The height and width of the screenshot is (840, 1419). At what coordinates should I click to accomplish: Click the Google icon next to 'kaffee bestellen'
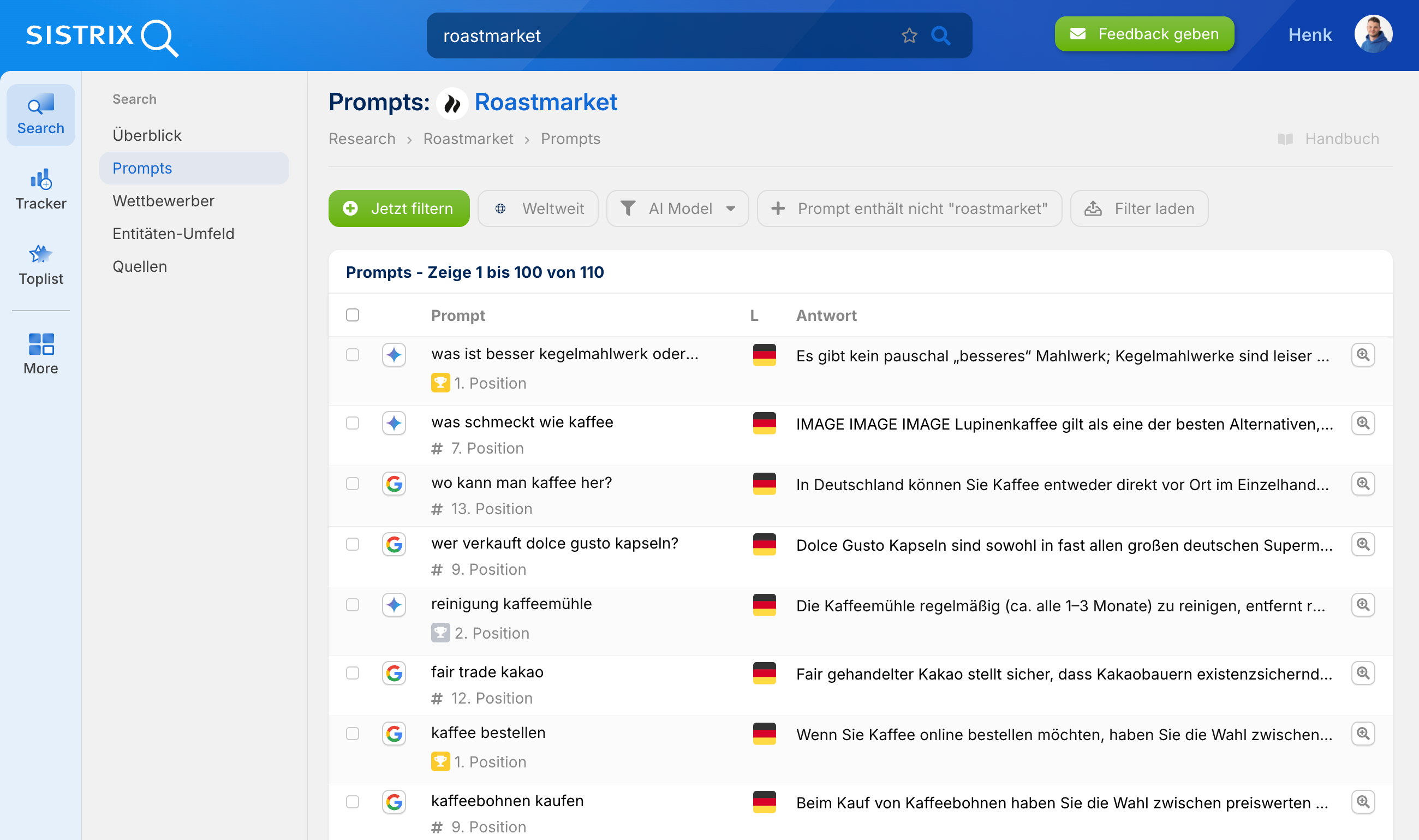click(394, 734)
